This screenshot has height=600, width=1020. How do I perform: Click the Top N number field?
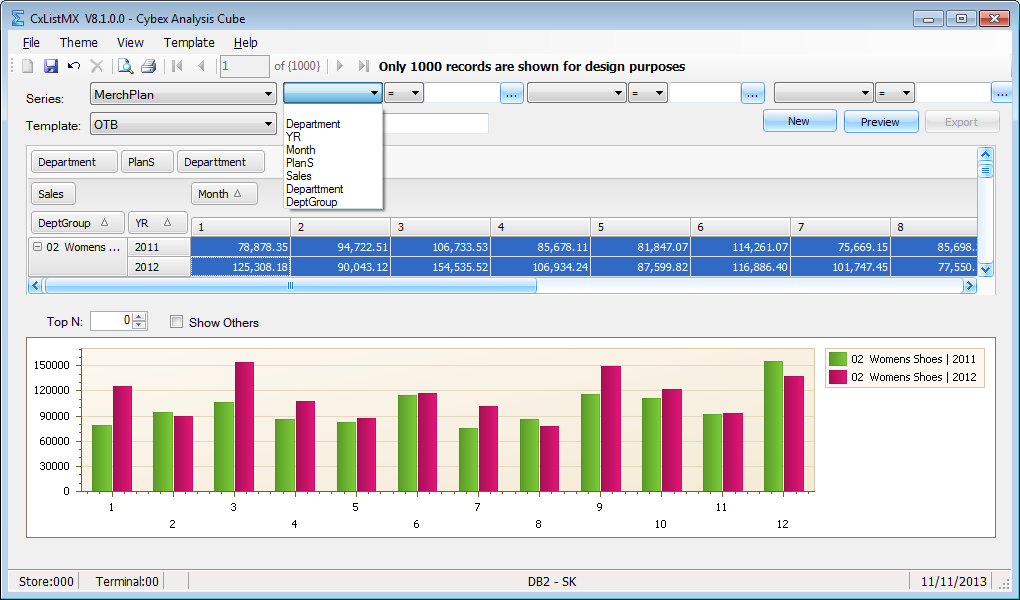pos(112,320)
